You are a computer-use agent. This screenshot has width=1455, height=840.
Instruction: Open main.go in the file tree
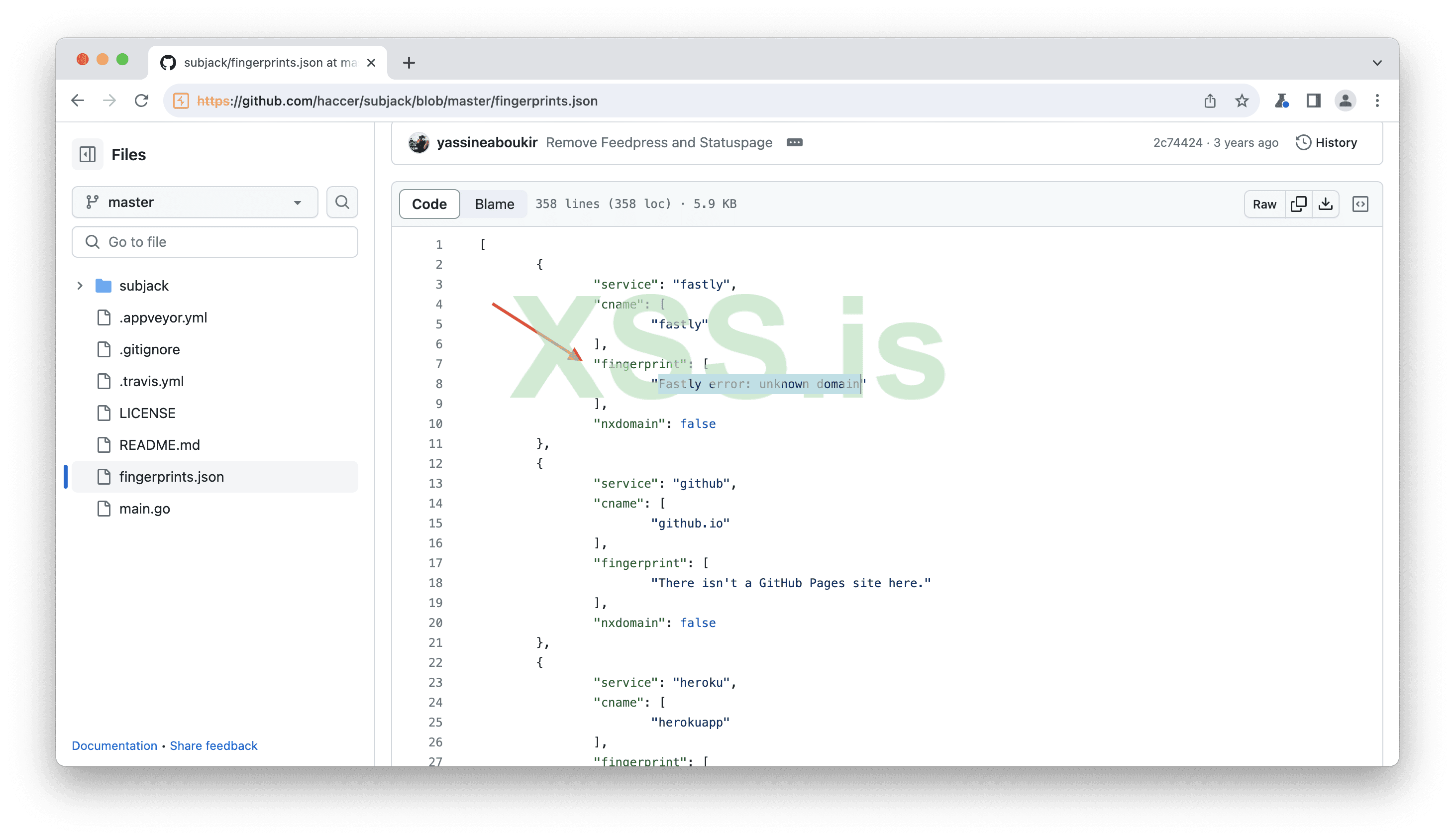(144, 508)
